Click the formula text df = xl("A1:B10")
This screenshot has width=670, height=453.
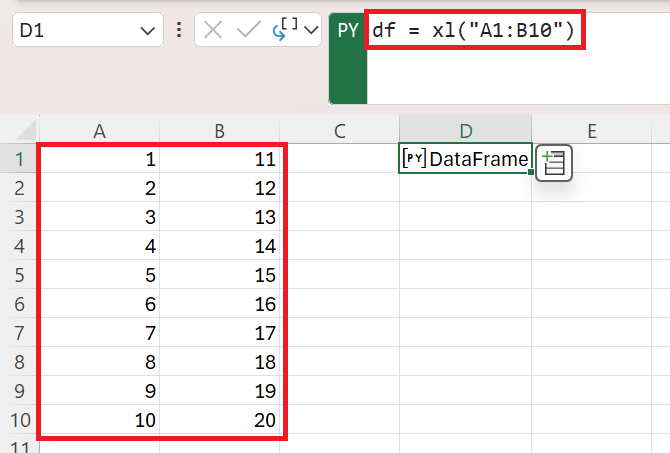pos(474,31)
